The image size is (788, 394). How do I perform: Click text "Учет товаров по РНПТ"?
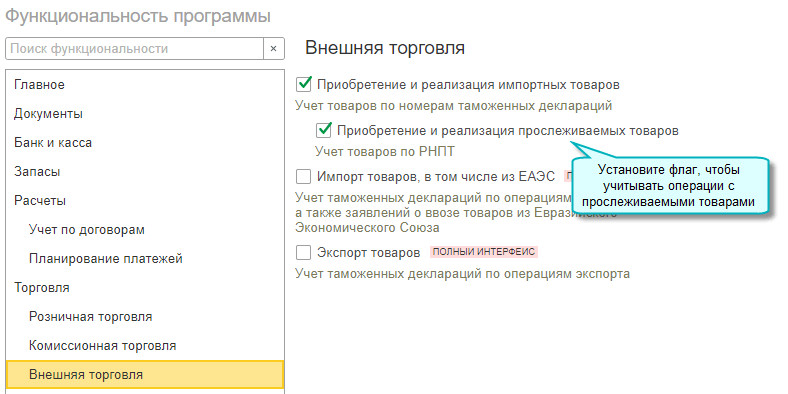click(385, 152)
